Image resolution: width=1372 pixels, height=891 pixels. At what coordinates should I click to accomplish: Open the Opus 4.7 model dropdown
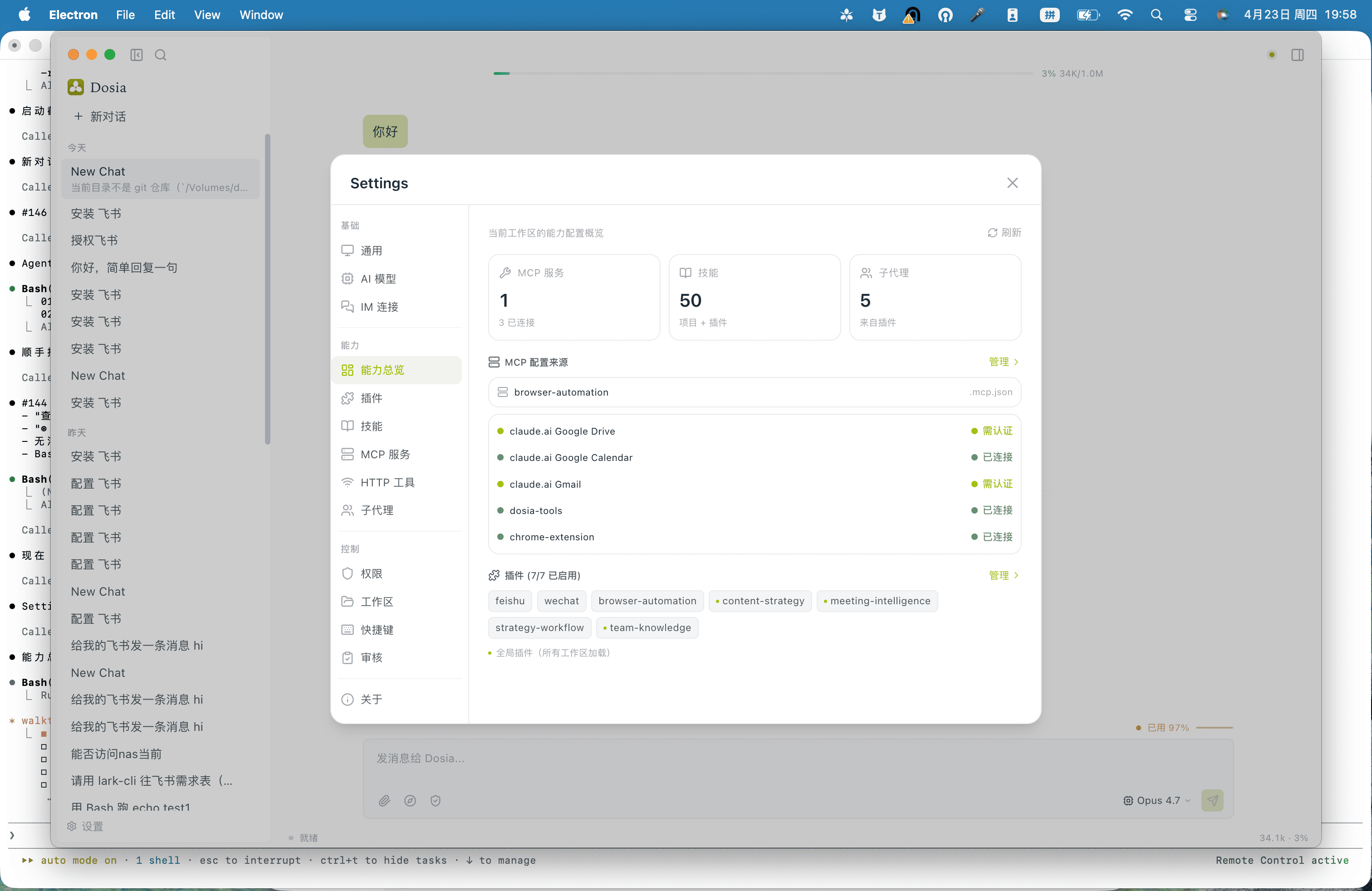[1157, 801]
